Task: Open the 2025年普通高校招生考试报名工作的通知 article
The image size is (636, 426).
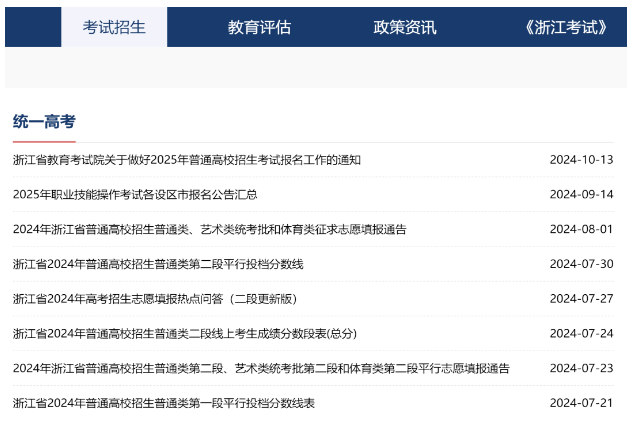Action: [x=187, y=160]
